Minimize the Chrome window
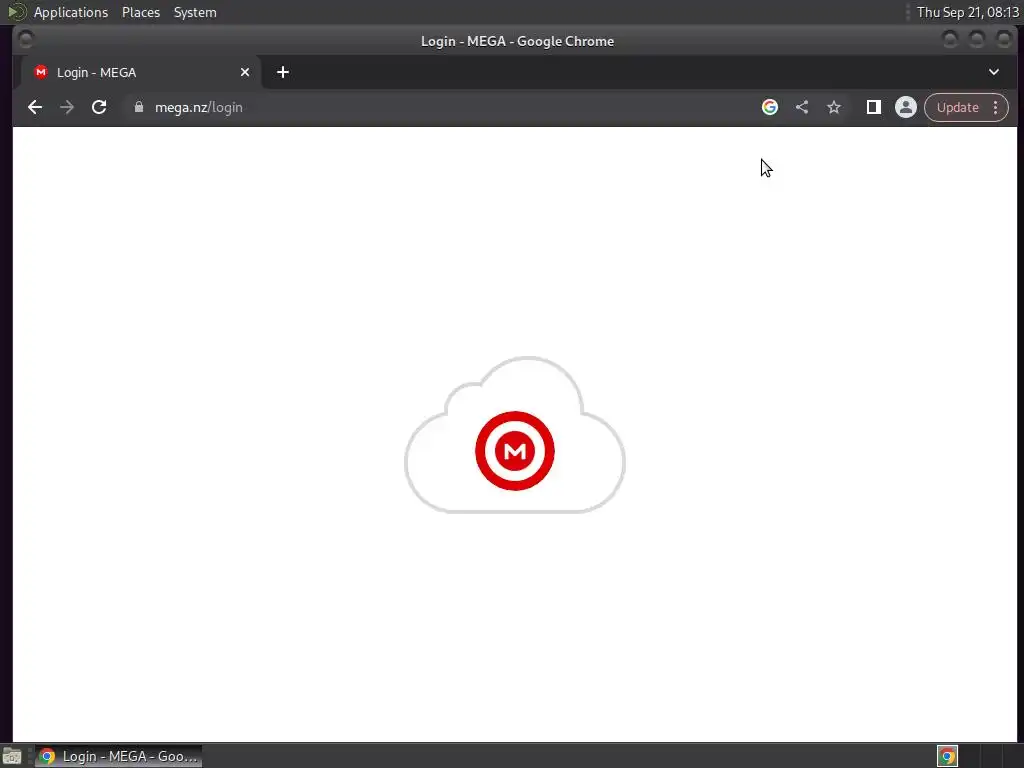Image resolution: width=1024 pixels, height=768 pixels. [950, 40]
